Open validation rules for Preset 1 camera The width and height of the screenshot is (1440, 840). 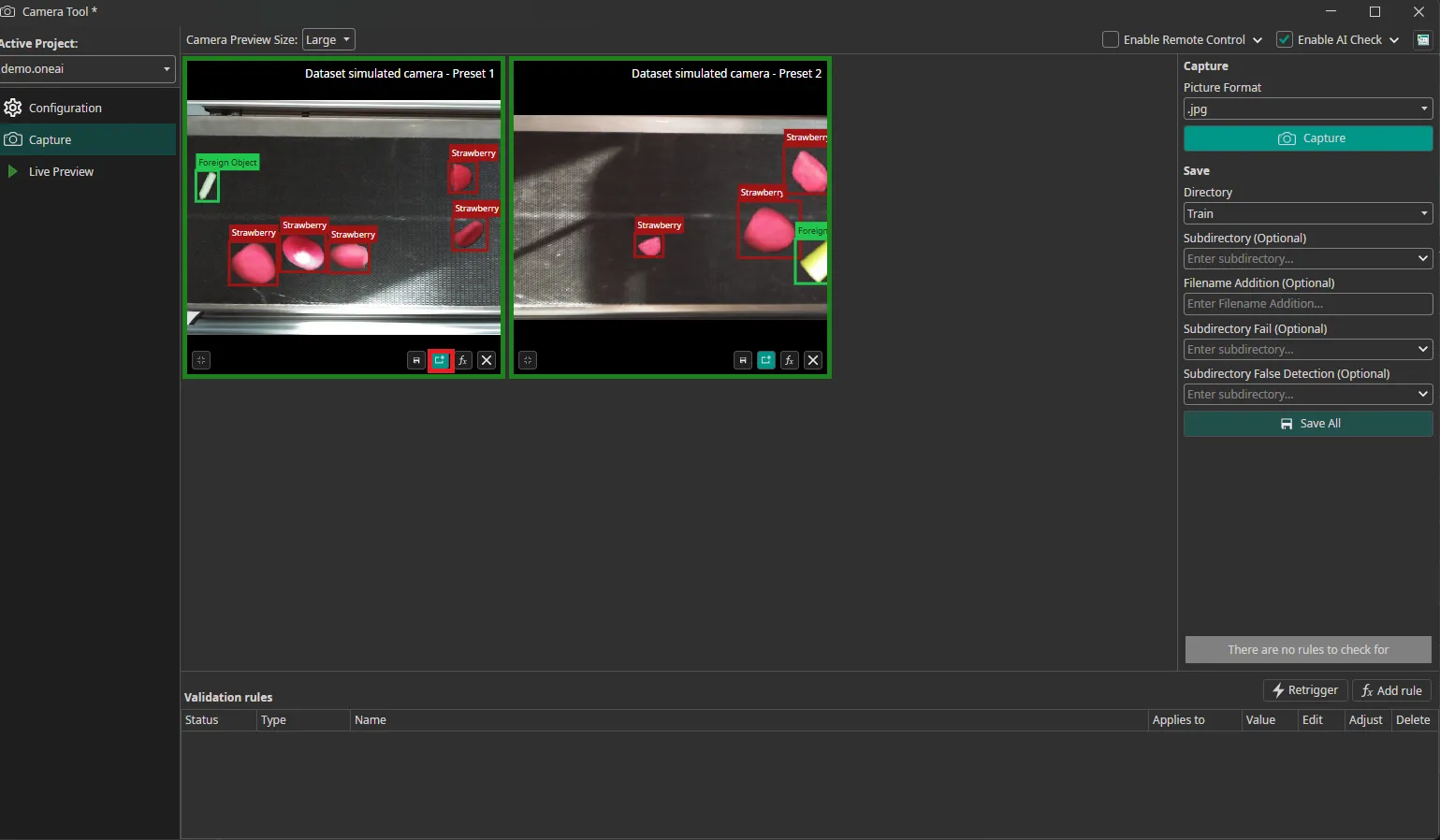pyautogui.click(x=462, y=360)
